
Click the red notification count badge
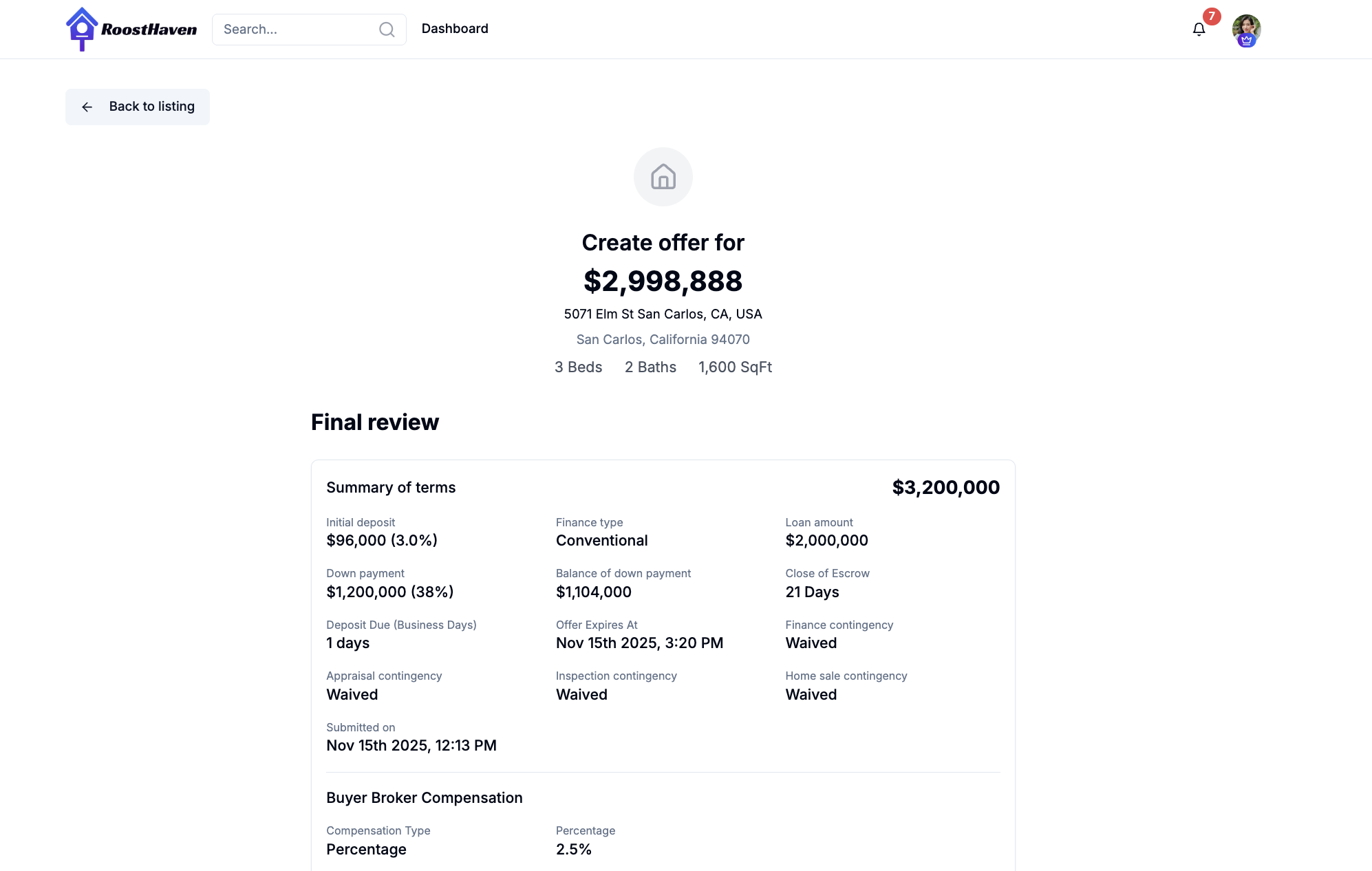(1212, 16)
